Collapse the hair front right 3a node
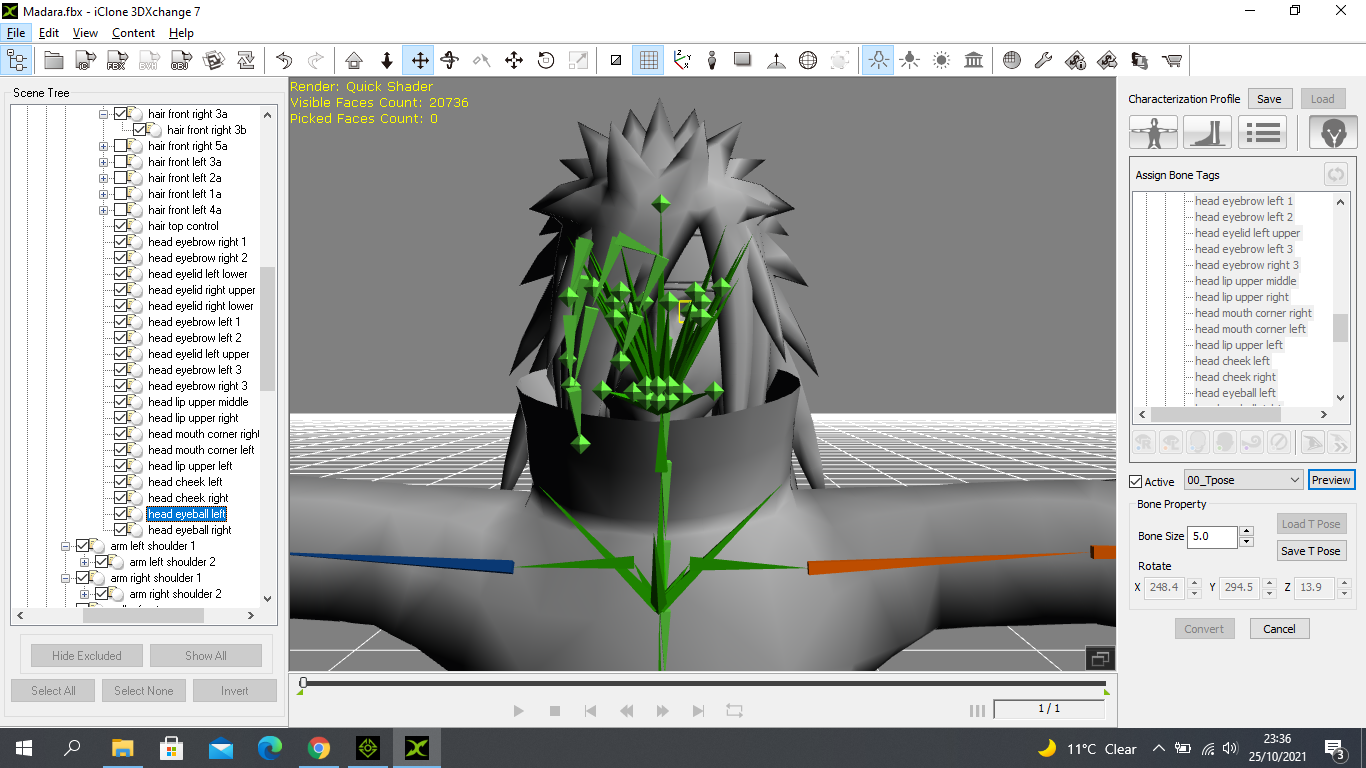The image size is (1366, 768). [x=103, y=114]
